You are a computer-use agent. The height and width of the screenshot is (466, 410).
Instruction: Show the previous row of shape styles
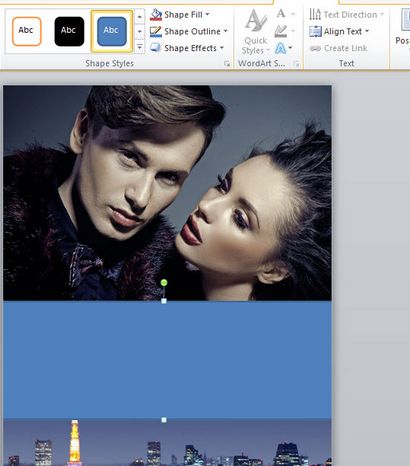(140, 16)
